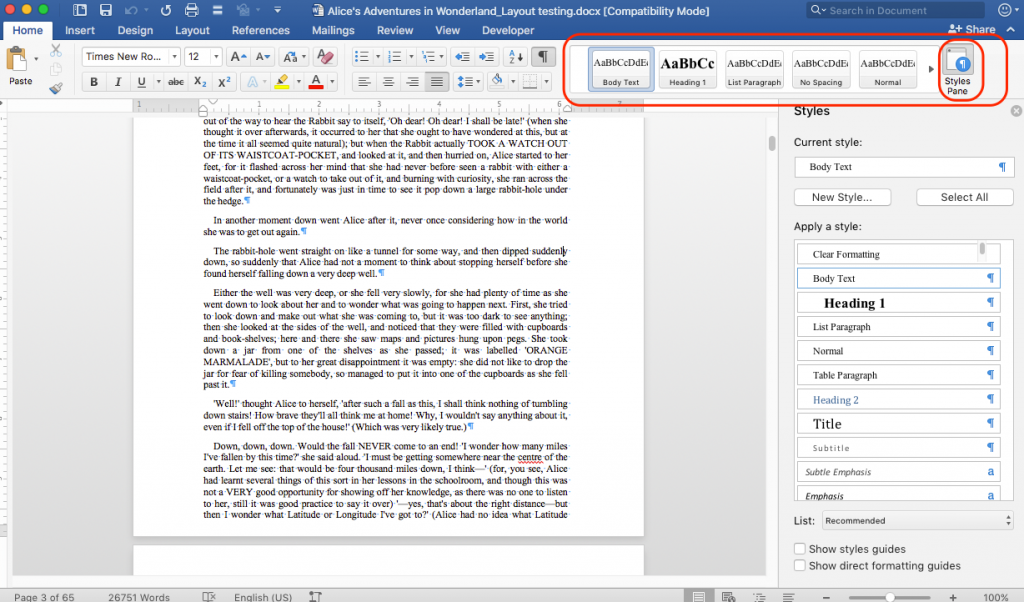Open the font name dropdown

(174, 57)
